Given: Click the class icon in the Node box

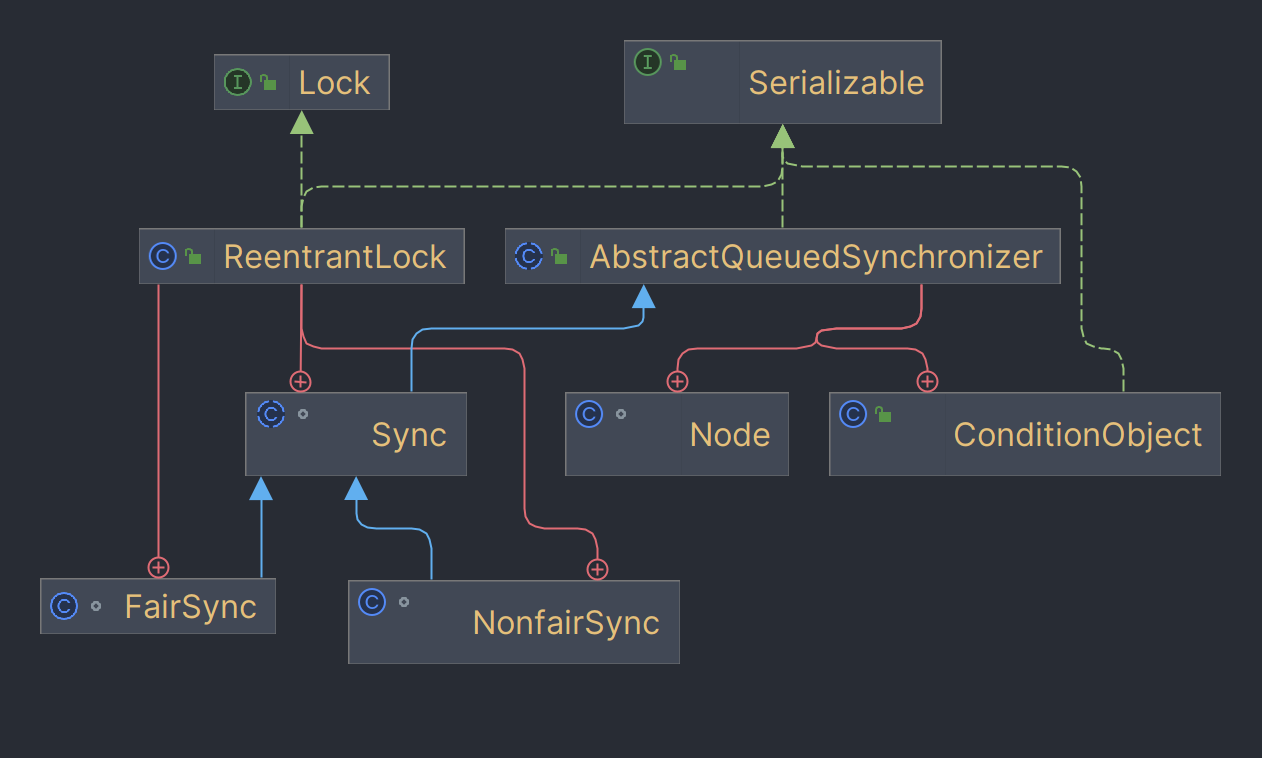Looking at the screenshot, I should point(590,414).
